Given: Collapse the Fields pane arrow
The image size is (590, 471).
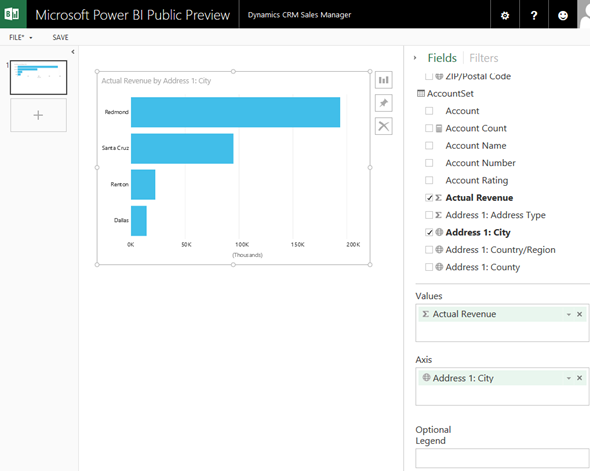Looking at the screenshot, I should coord(415,58).
